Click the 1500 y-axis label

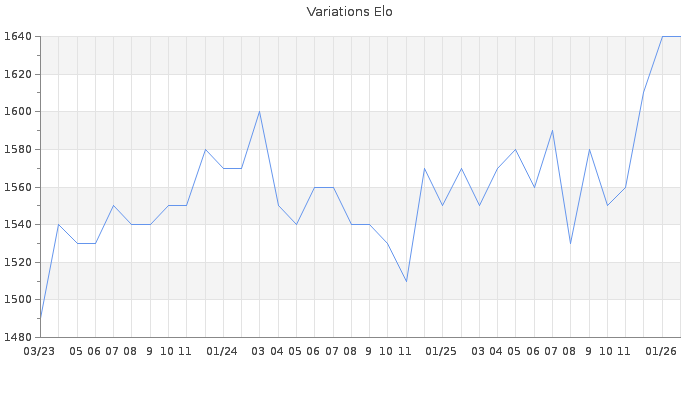pyautogui.click(x=18, y=300)
